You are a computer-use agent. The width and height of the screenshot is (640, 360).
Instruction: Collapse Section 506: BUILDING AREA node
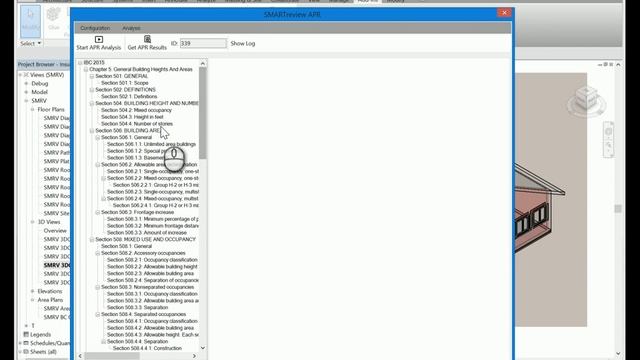92,131
